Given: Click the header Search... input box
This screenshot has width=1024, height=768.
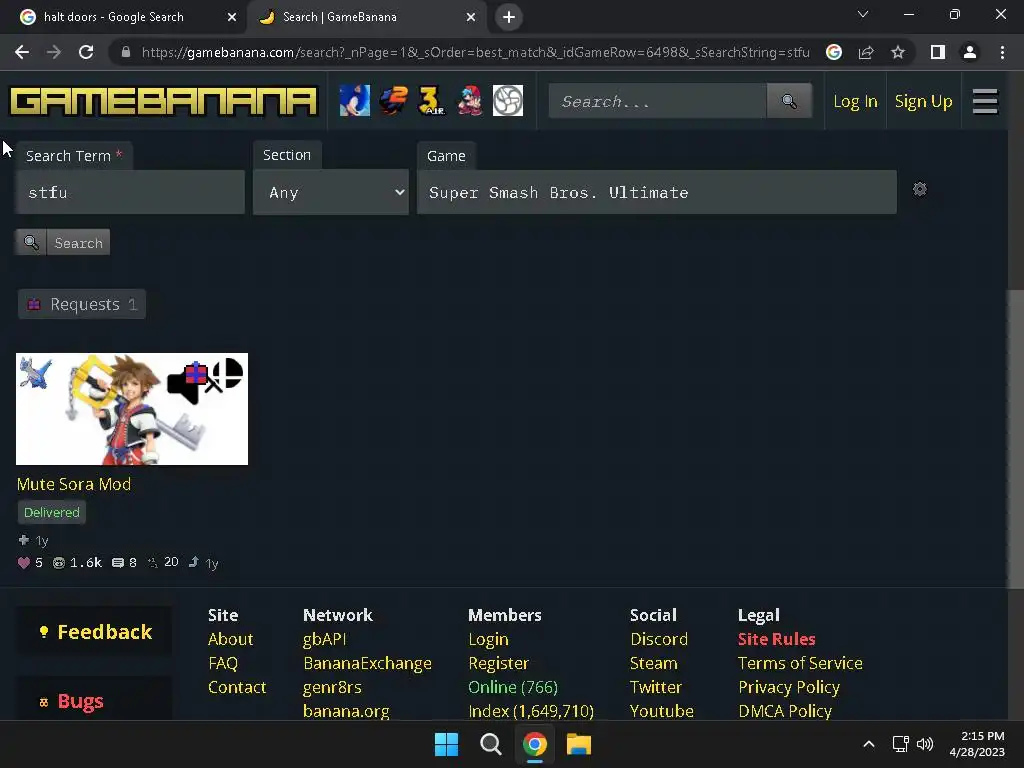Looking at the screenshot, I should 658,101.
